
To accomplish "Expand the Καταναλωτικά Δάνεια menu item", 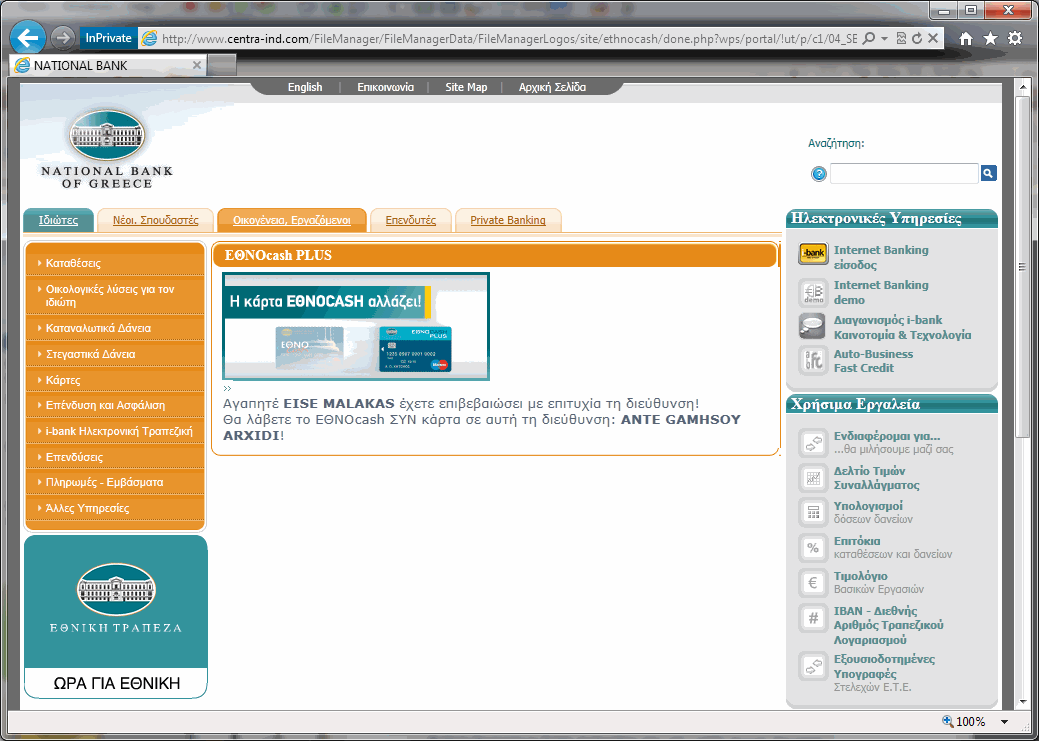I will tap(115, 328).
